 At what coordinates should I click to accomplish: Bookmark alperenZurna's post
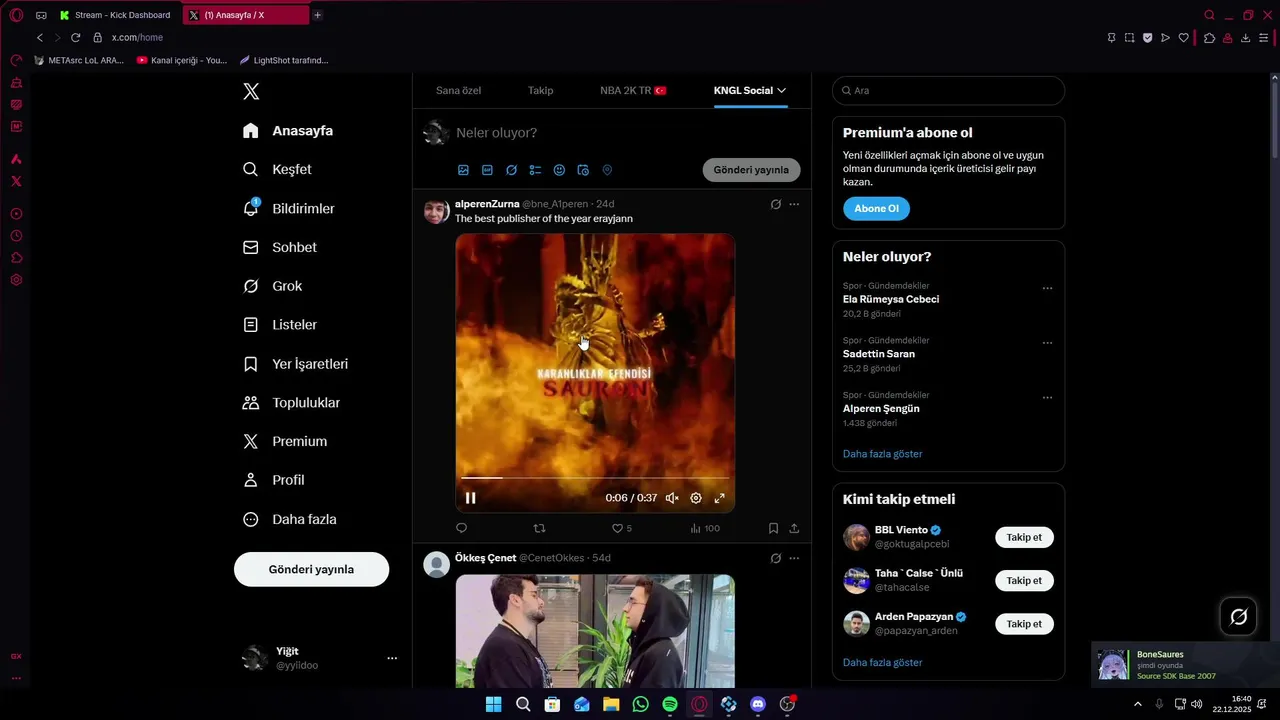coord(773,528)
